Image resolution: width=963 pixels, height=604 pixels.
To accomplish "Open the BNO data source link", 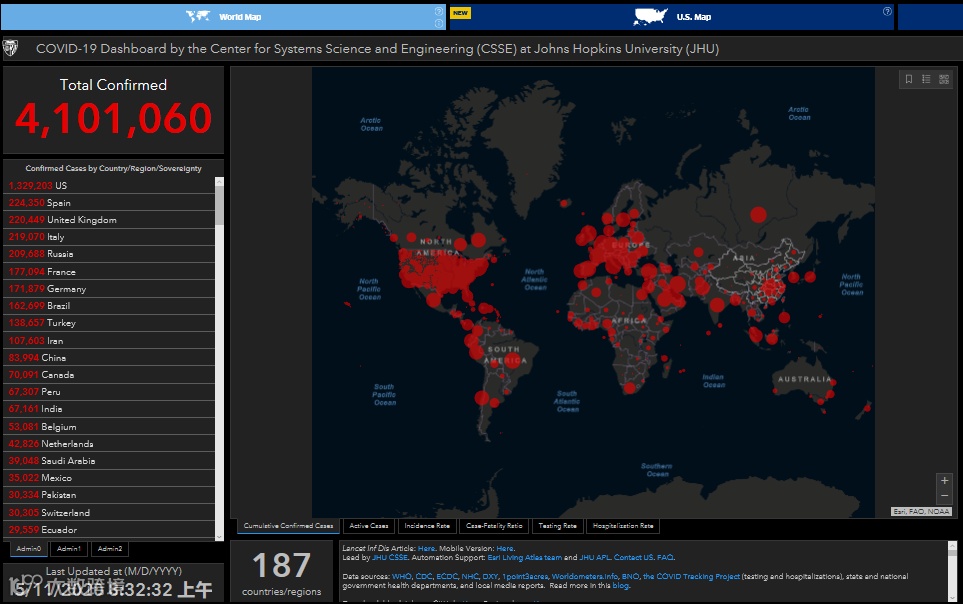I will tap(630, 576).
